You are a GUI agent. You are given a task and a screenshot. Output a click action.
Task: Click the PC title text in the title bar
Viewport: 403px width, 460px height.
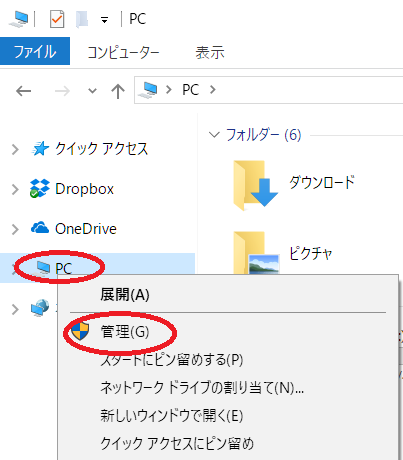137,19
